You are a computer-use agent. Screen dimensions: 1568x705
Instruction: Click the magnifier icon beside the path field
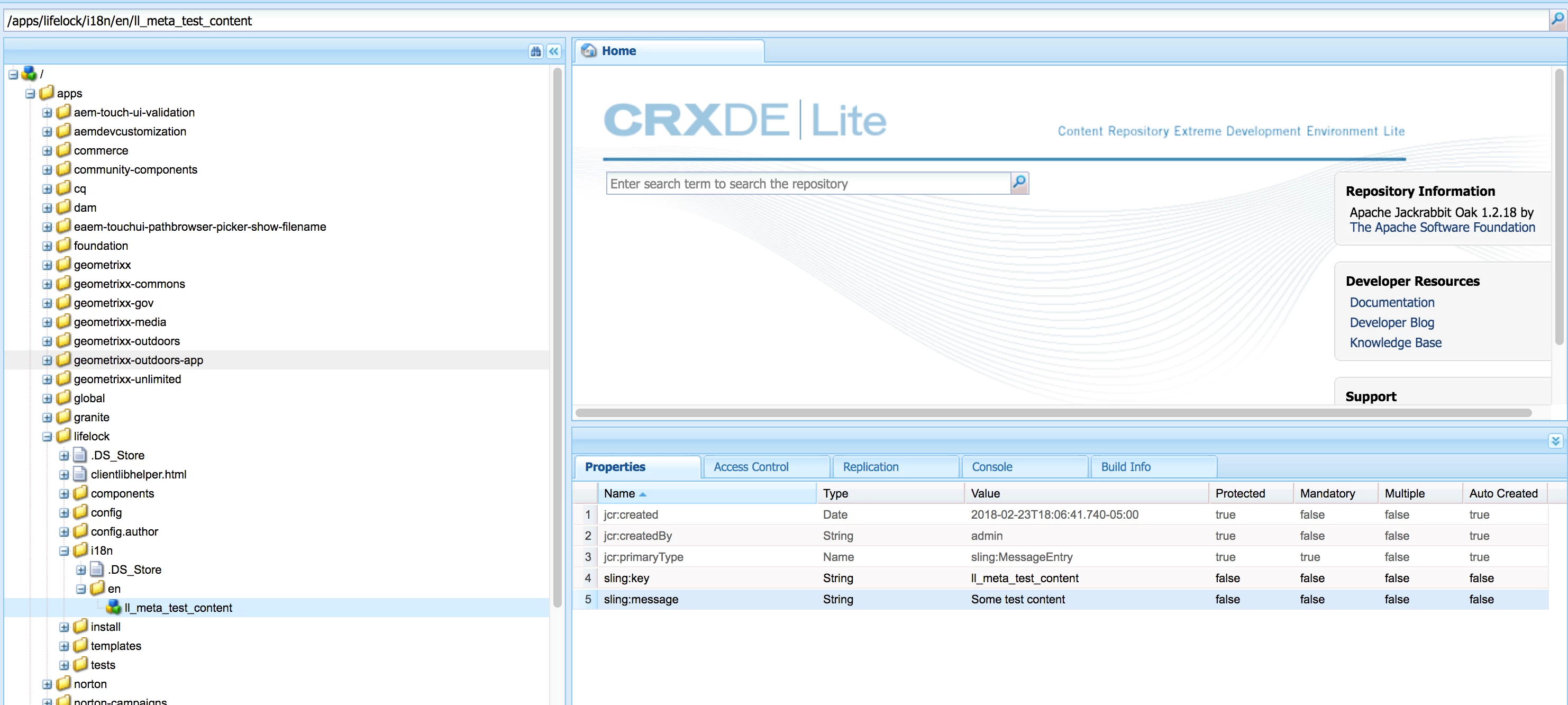[x=1557, y=20]
